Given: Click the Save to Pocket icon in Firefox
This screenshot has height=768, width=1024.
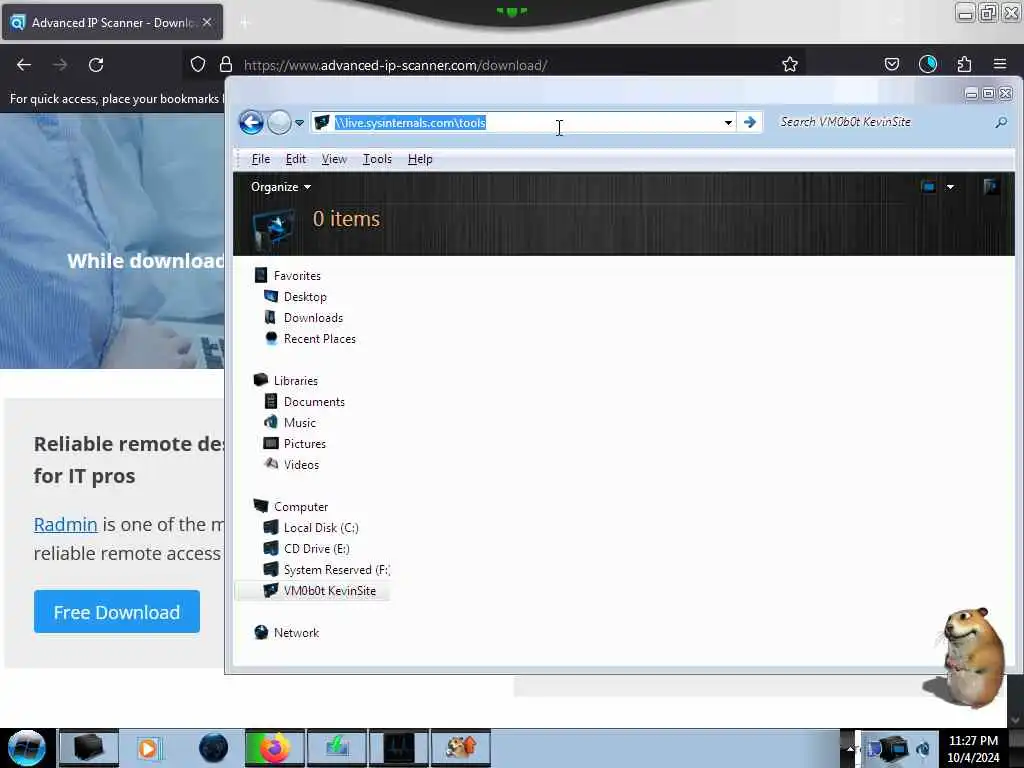Looking at the screenshot, I should click(x=892, y=64).
